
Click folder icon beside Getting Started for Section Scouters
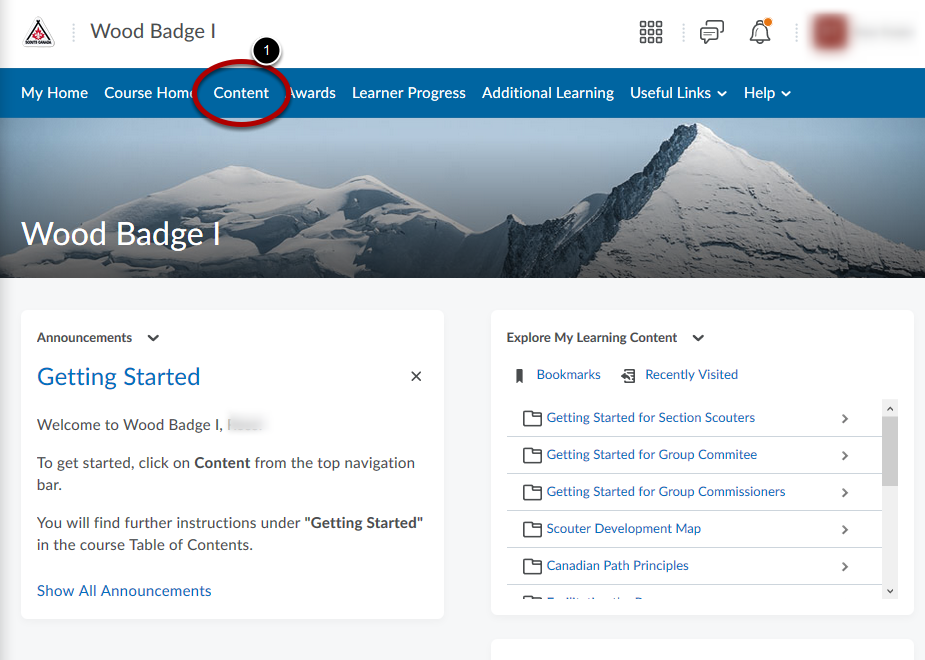(532, 418)
